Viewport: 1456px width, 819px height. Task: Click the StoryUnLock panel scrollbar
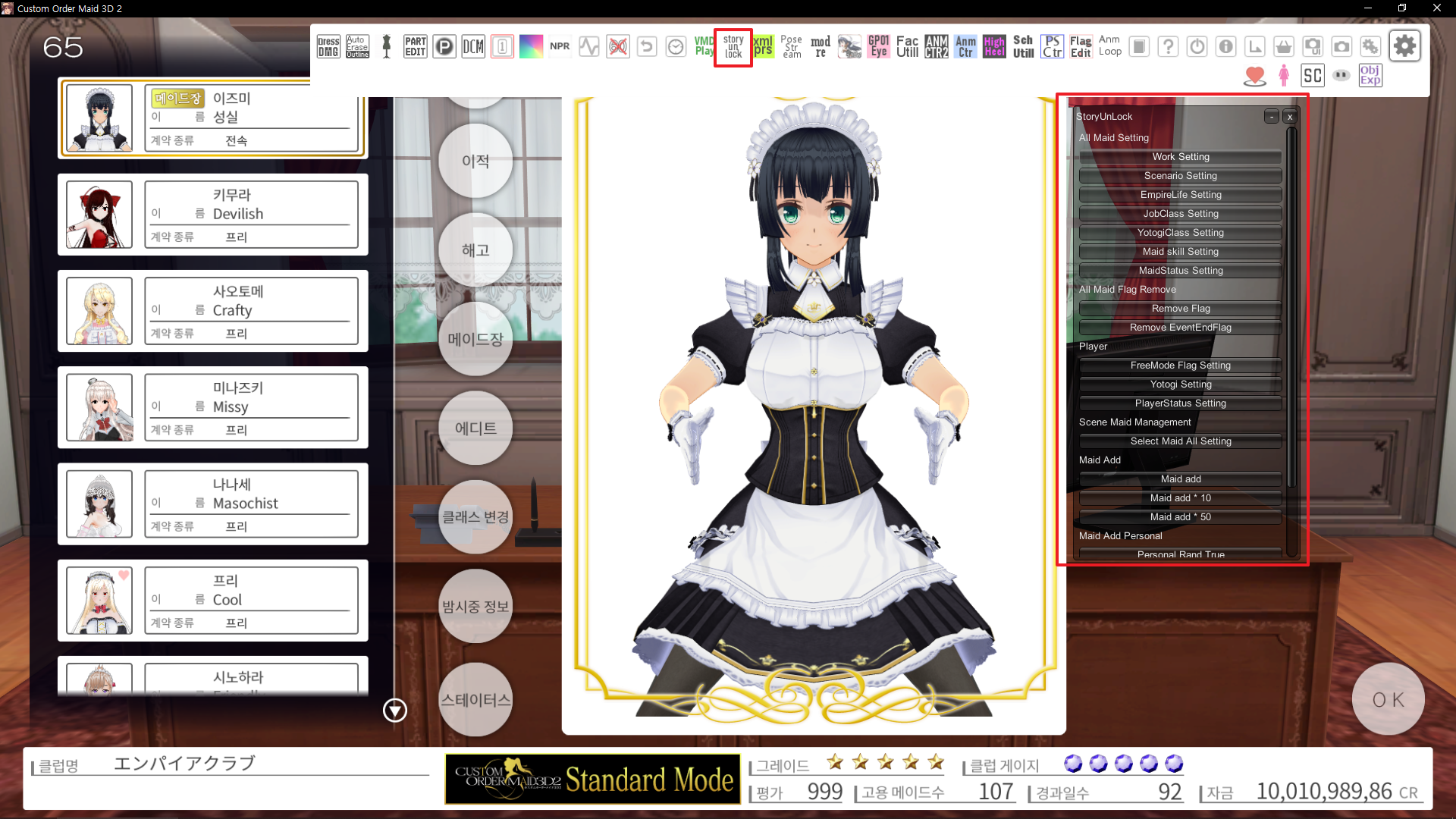point(1291,303)
